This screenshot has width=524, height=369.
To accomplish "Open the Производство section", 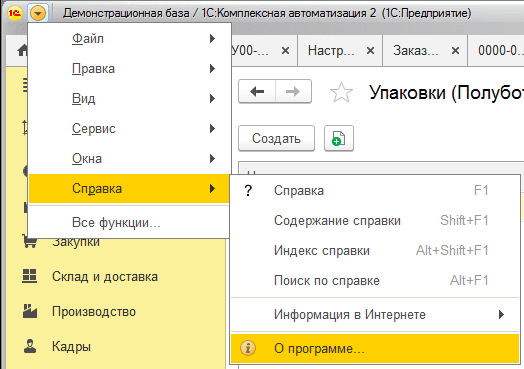I will click(94, 312).
